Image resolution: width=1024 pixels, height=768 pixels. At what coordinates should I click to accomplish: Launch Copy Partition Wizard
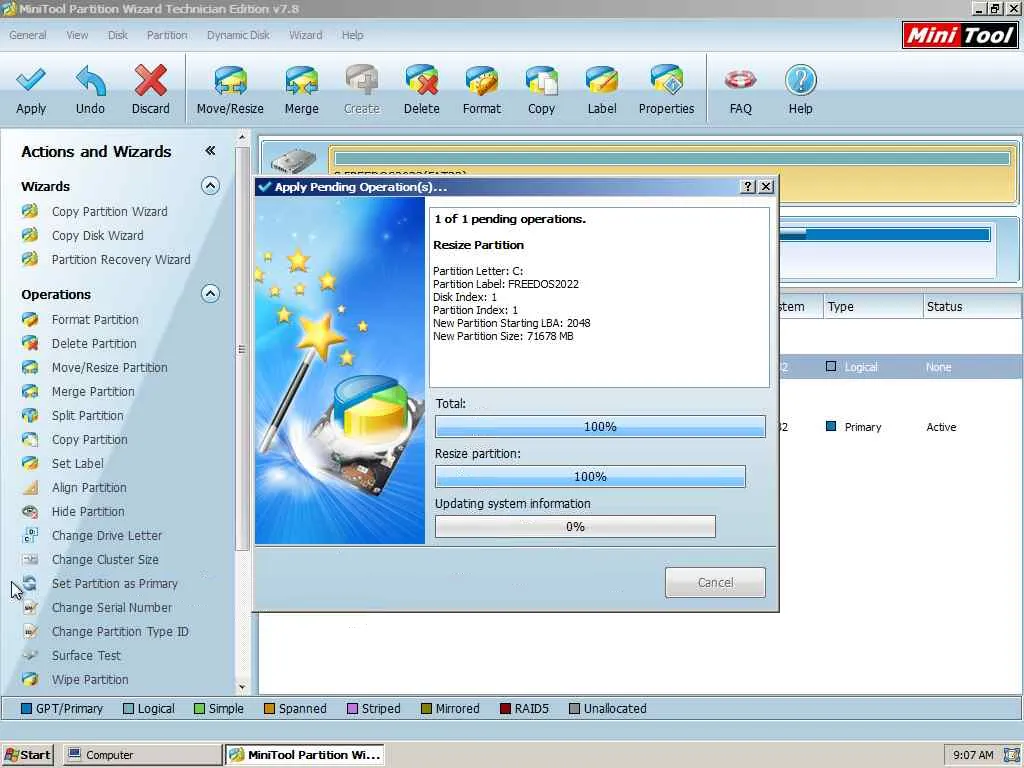[x=110, y=212]
